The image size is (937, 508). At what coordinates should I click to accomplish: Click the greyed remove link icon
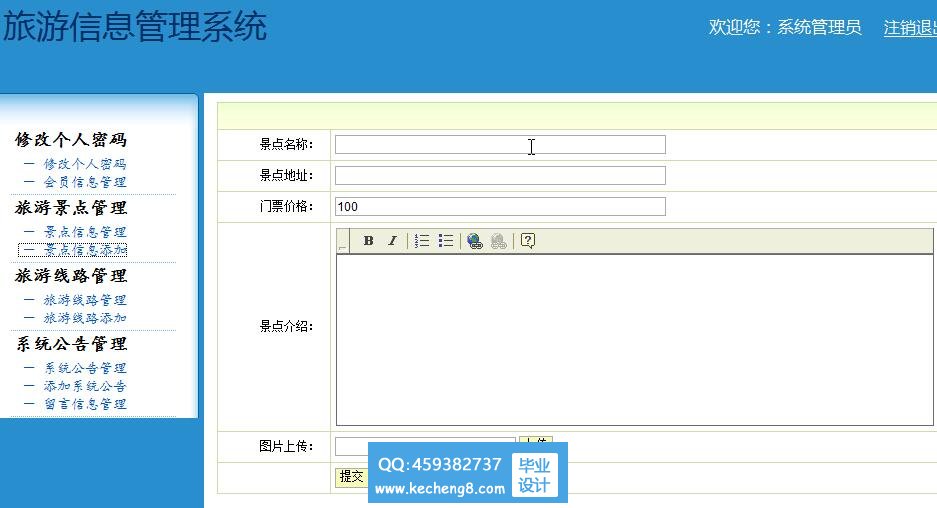coord(498,241)
